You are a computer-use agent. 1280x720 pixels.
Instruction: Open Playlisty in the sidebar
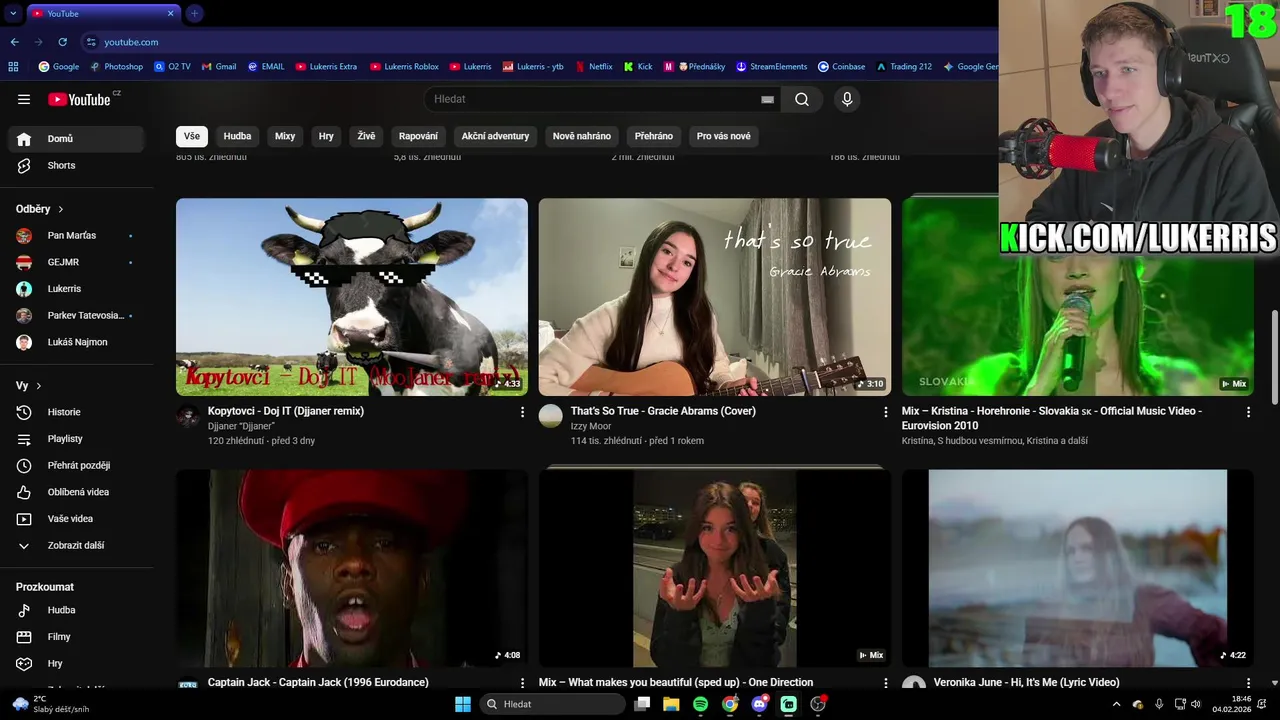pyautogui.click(x=76, y=439)
